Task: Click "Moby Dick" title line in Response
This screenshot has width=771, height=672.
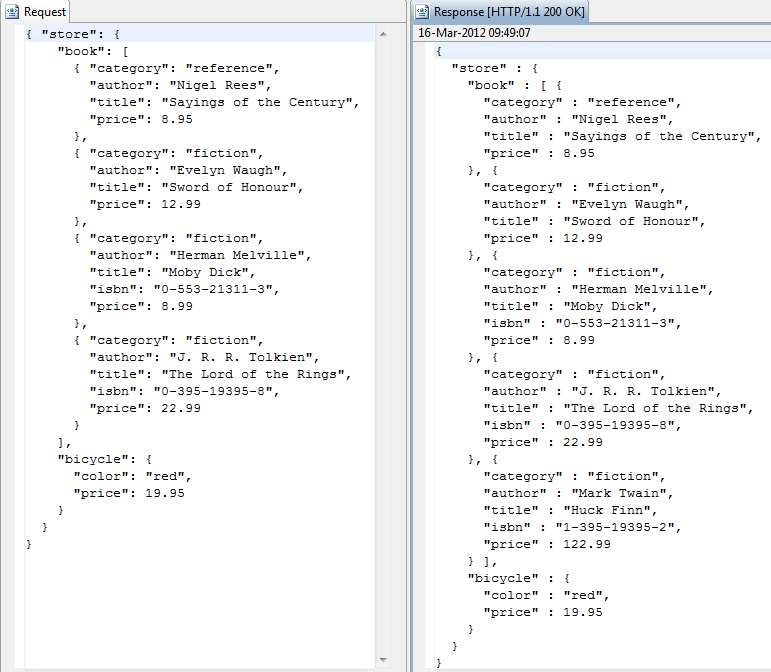Action: tap(570, 306)
